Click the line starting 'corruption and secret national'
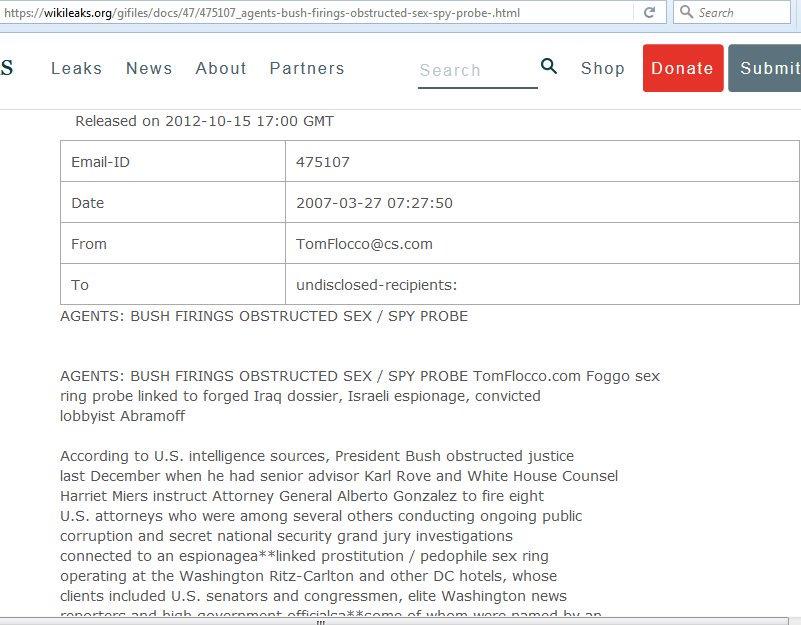 click(287, 536)
